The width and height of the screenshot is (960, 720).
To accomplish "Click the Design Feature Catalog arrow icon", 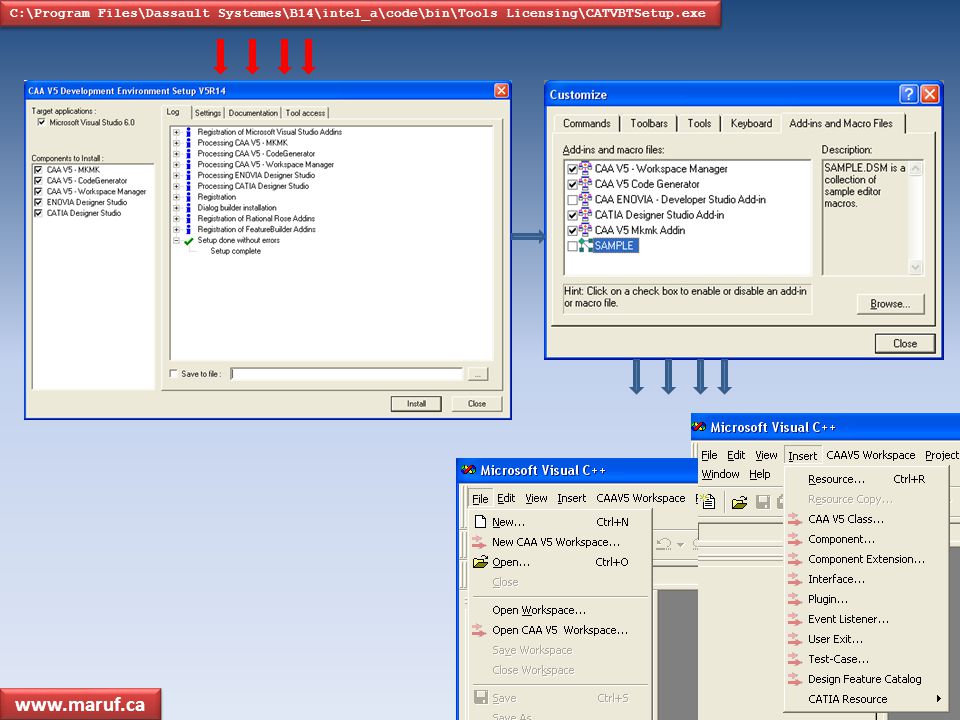I will 795,679.
